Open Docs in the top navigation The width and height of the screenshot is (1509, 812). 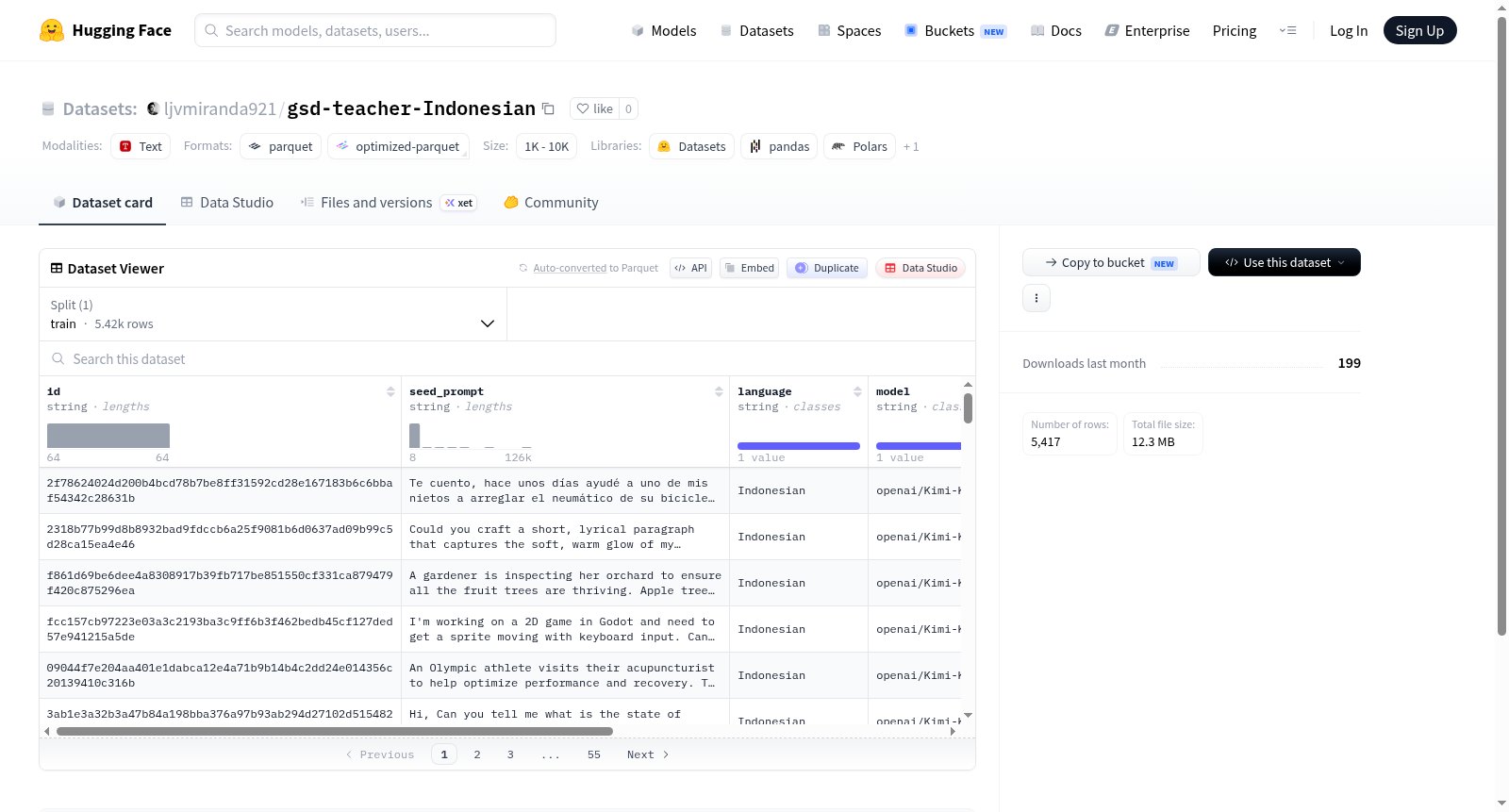click(x=1056, y=30)
